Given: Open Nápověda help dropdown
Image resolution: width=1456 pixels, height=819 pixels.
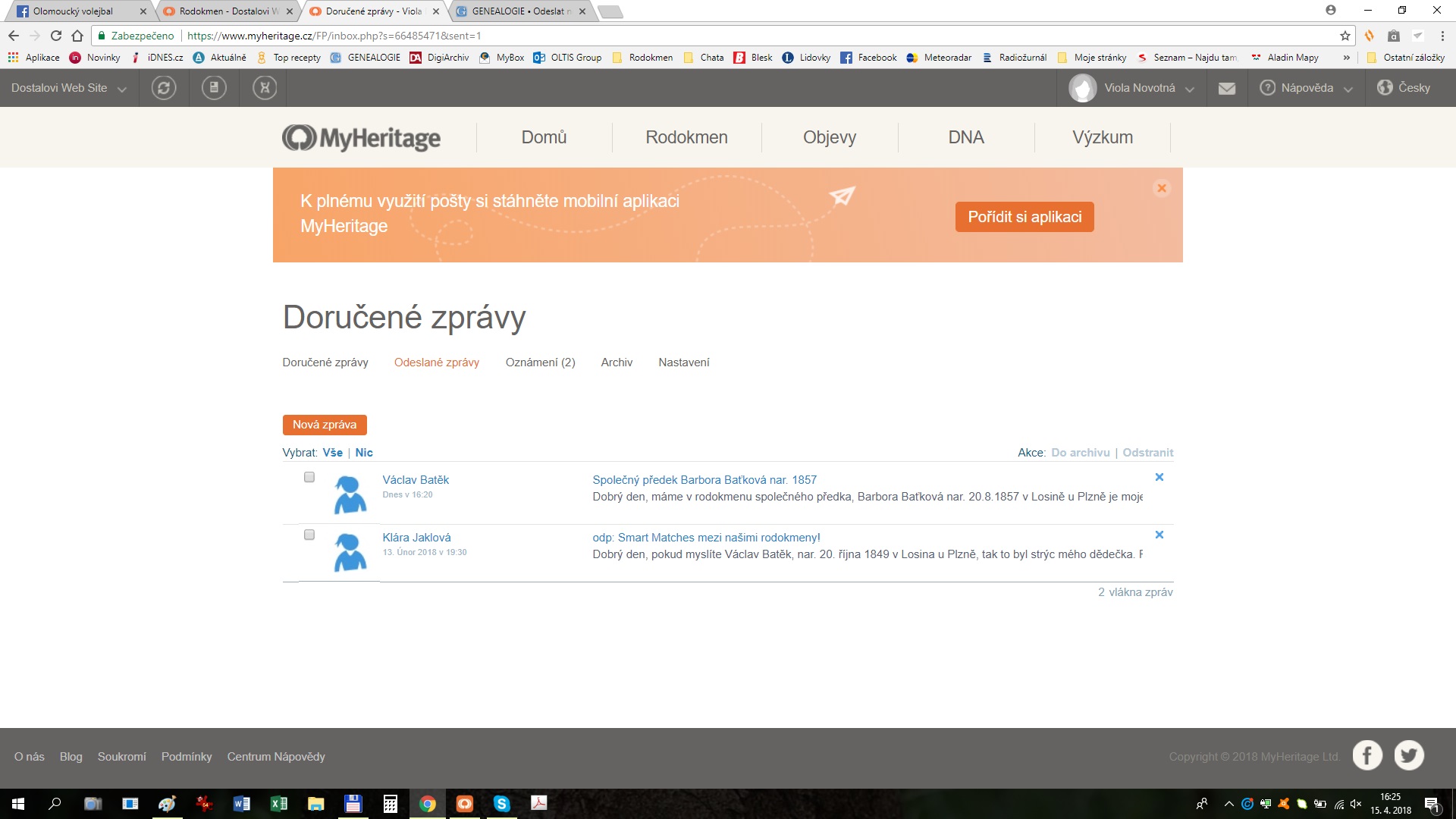Looking at the screenshot, I should [1307, 88].
